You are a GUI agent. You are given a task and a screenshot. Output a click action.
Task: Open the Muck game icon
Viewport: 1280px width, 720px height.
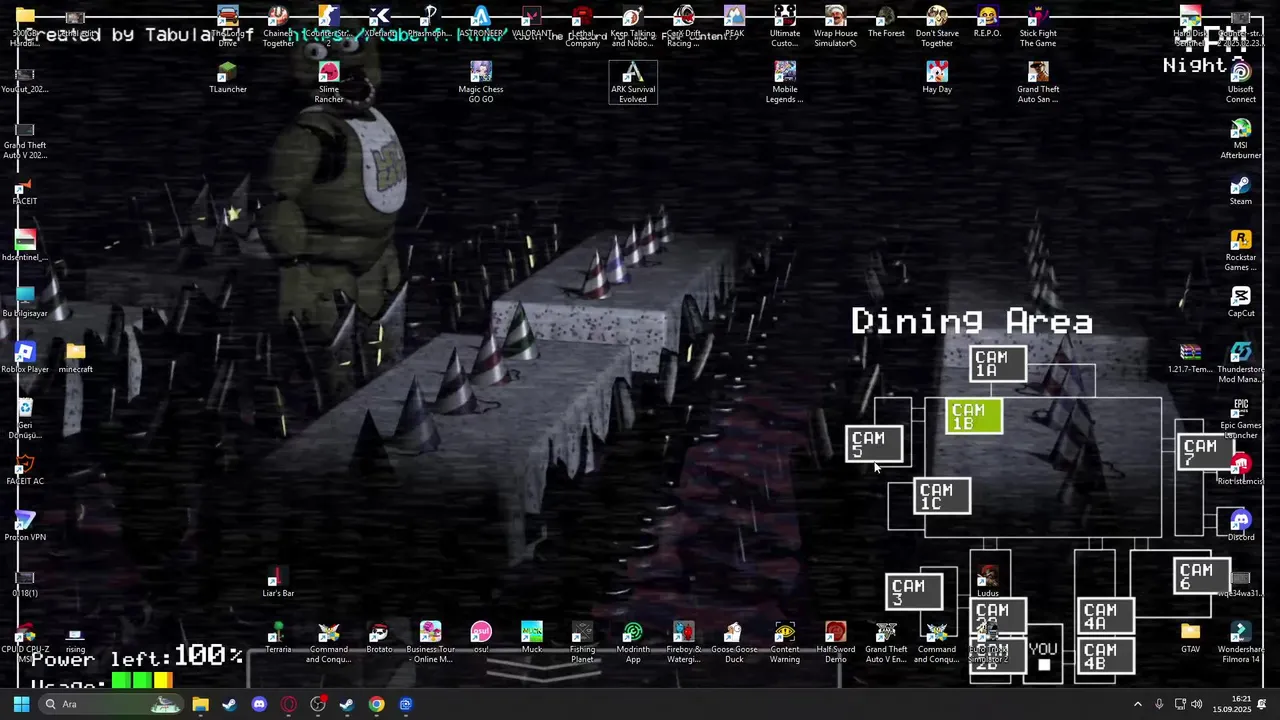click(x=532, y=638)
